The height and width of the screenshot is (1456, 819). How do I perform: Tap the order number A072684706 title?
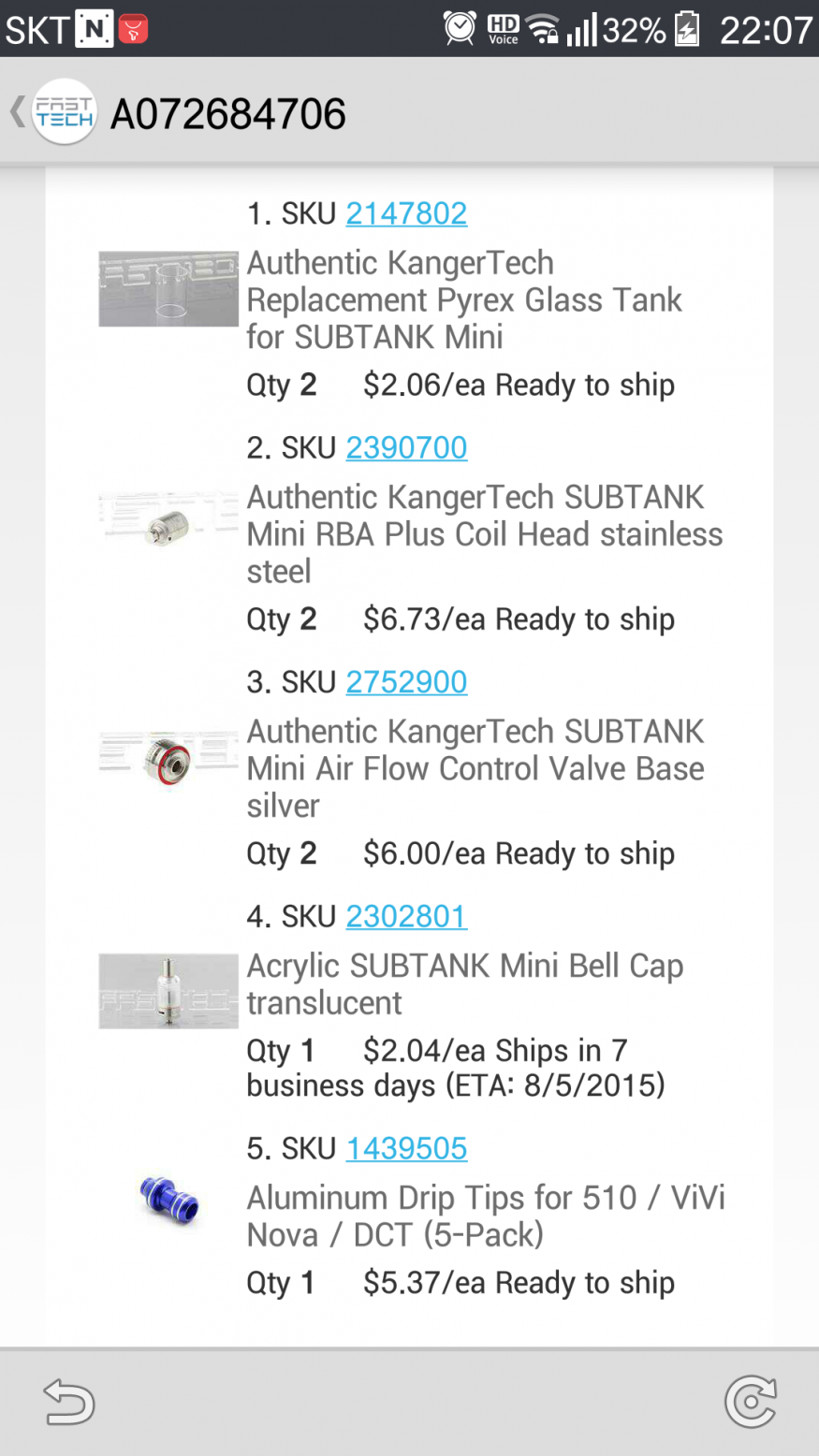[x=228, y=114]
